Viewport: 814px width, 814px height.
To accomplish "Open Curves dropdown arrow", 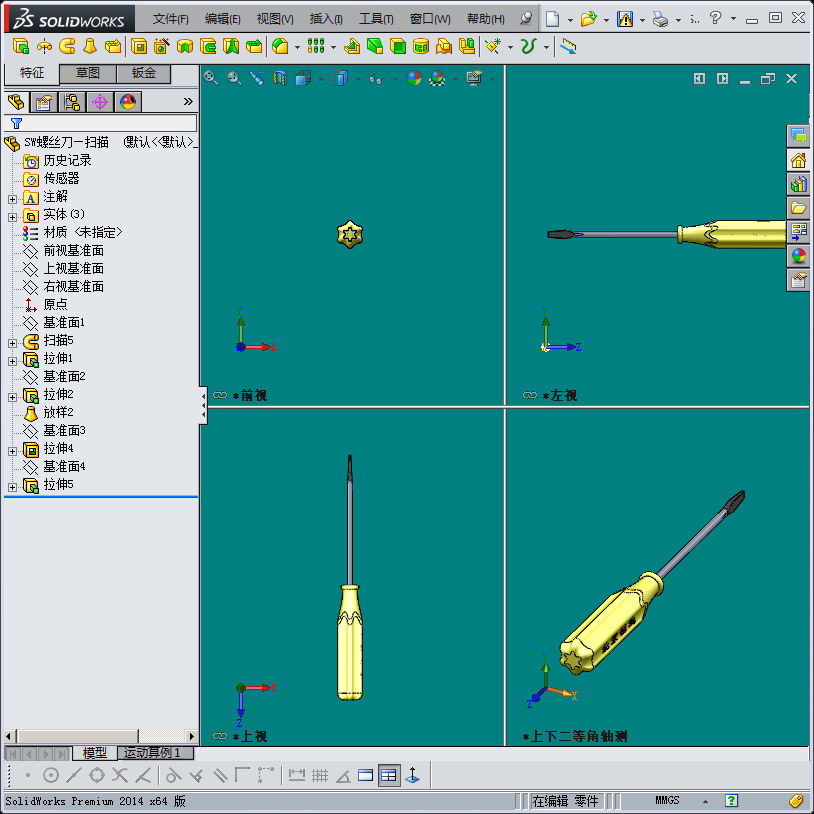I will coord(546,47).
